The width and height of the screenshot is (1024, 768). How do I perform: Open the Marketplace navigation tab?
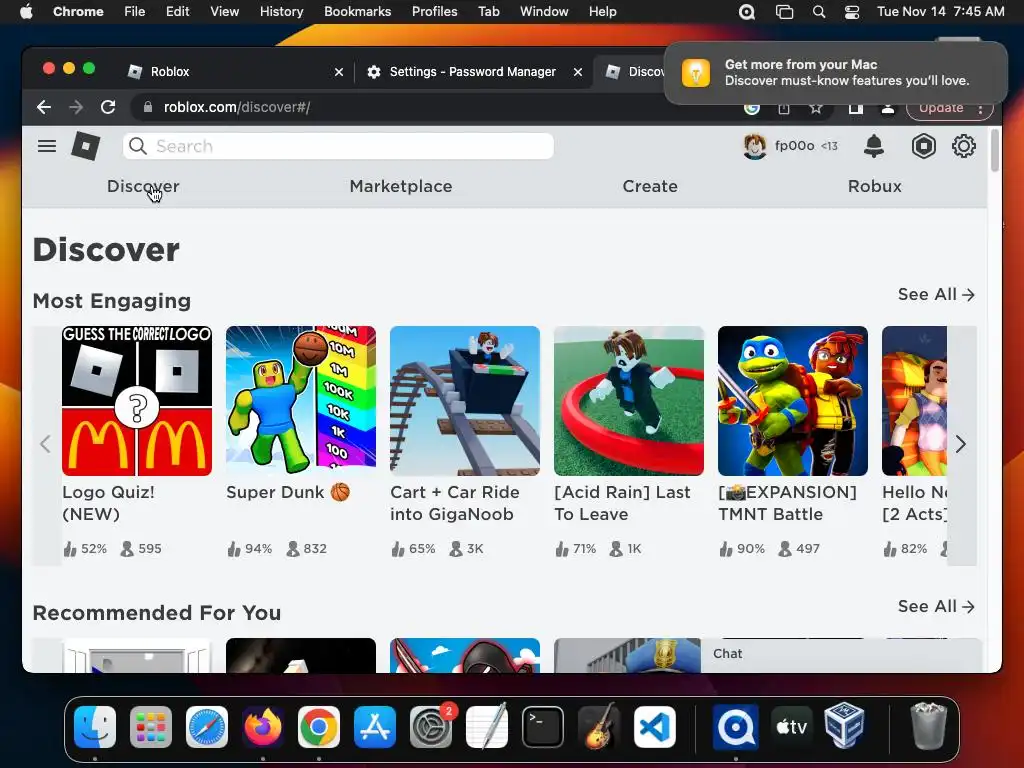(x=401, y=186)
